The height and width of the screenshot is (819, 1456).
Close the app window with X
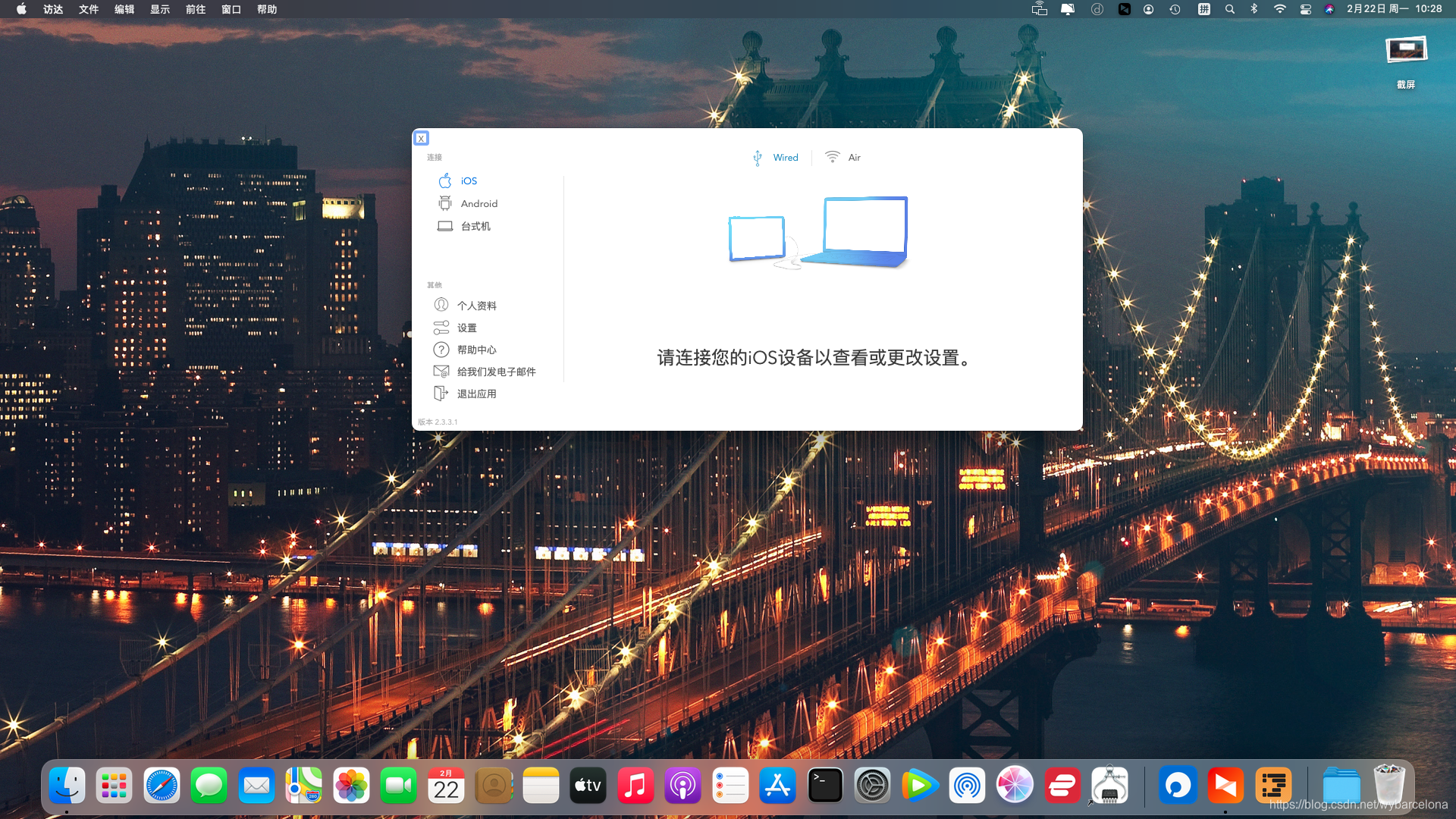click(x=421, y=138)
